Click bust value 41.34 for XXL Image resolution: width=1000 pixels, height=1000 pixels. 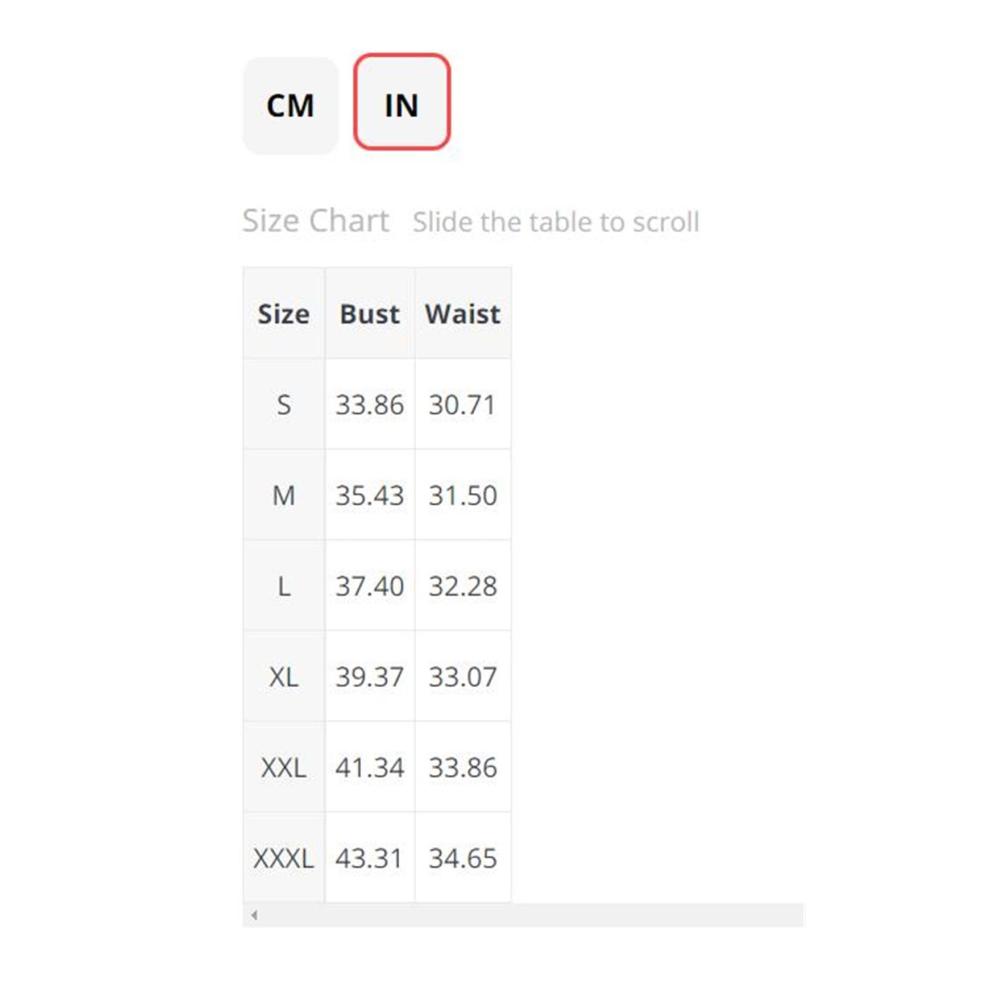[x=370, y=767]
